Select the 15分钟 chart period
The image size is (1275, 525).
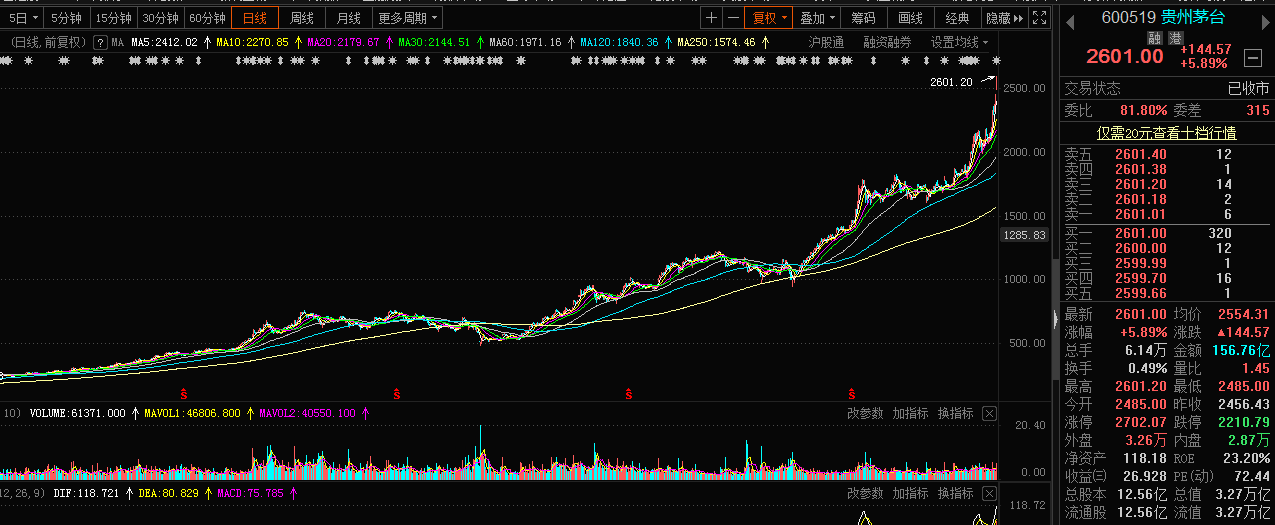coord(113,18)
